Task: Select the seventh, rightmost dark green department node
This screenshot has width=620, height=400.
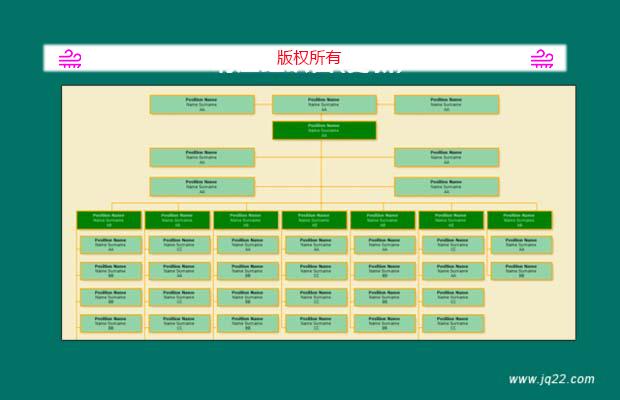Action: (519, 219)
